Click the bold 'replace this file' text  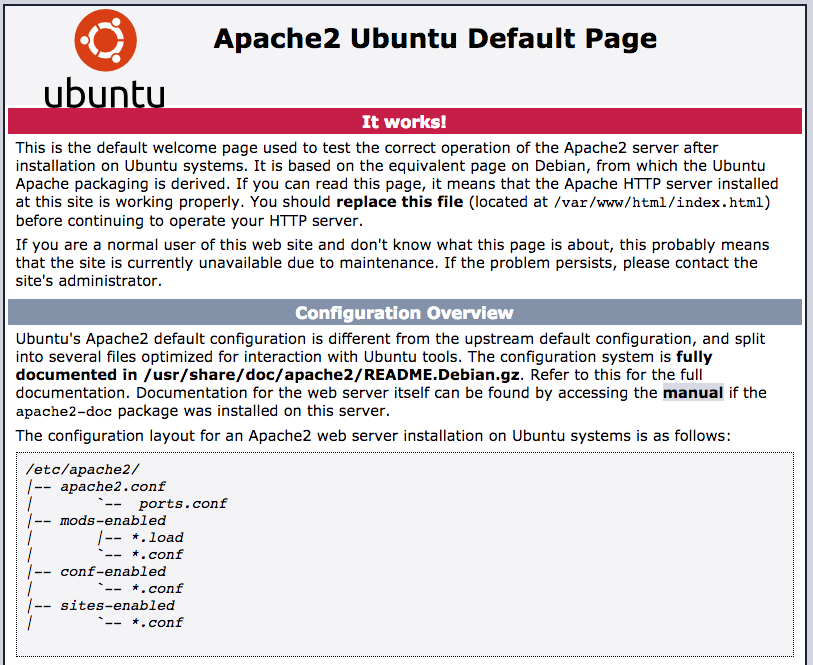coord(400,202)
